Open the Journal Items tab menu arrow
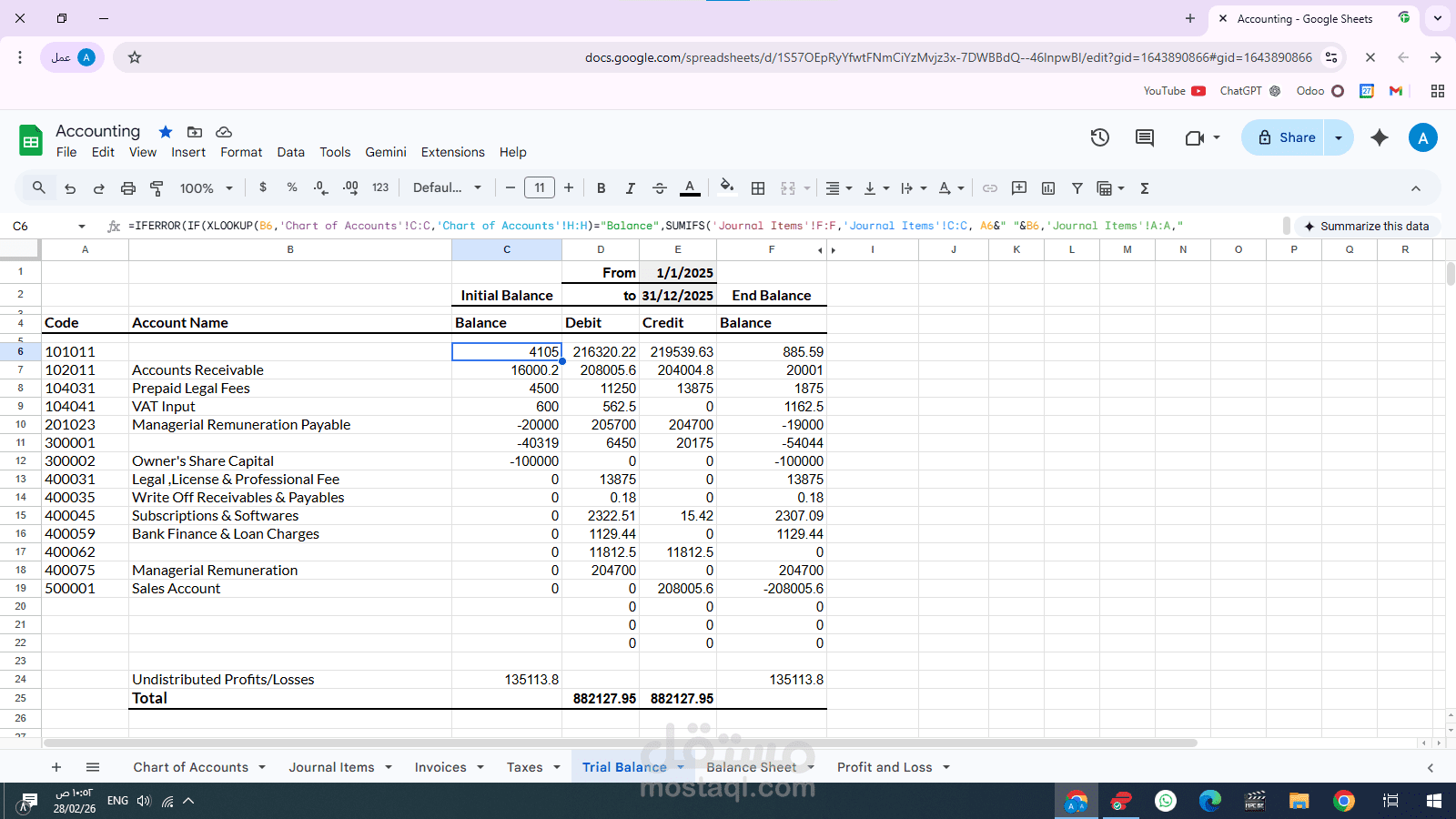 point(389,767)
